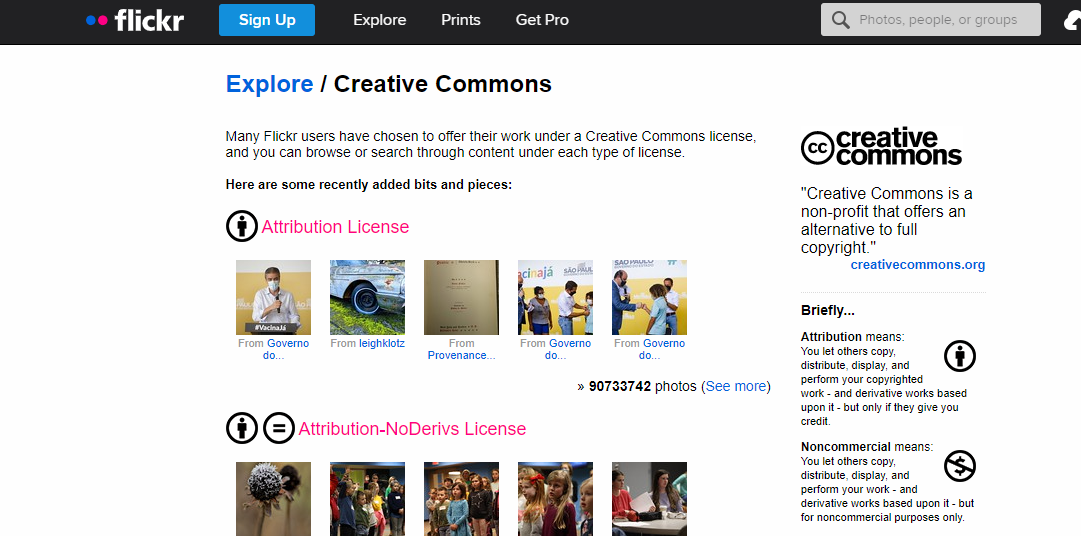Open the leighklotz user link
Screen dimensions: 1081x536
tap(381, 343)
